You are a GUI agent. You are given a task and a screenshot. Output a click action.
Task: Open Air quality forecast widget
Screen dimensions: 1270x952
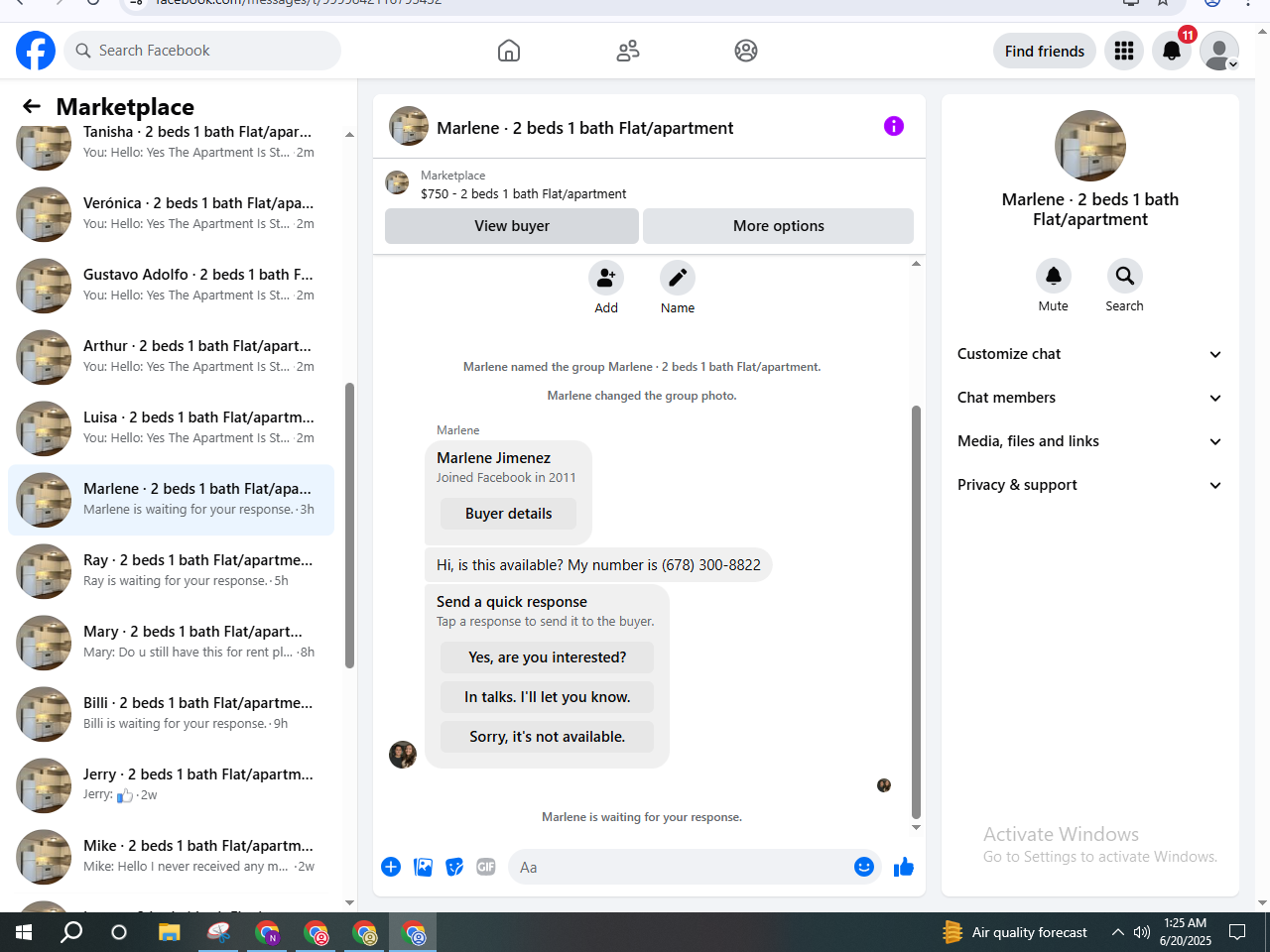(x=1015, y=932)
